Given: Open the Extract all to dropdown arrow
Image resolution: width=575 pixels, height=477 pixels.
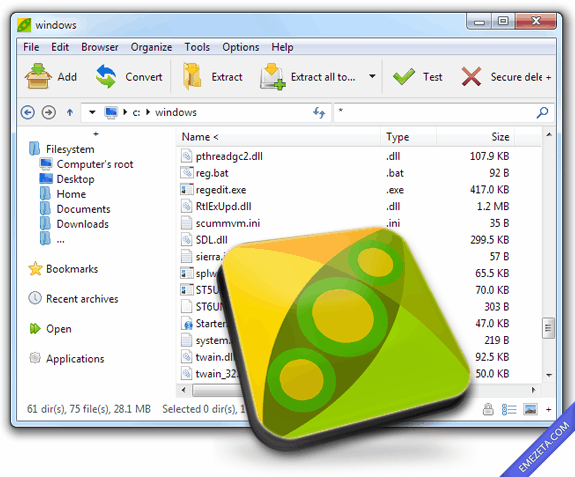Looking at the screenshot, I should pyautogui.click(x=372, y=76).
